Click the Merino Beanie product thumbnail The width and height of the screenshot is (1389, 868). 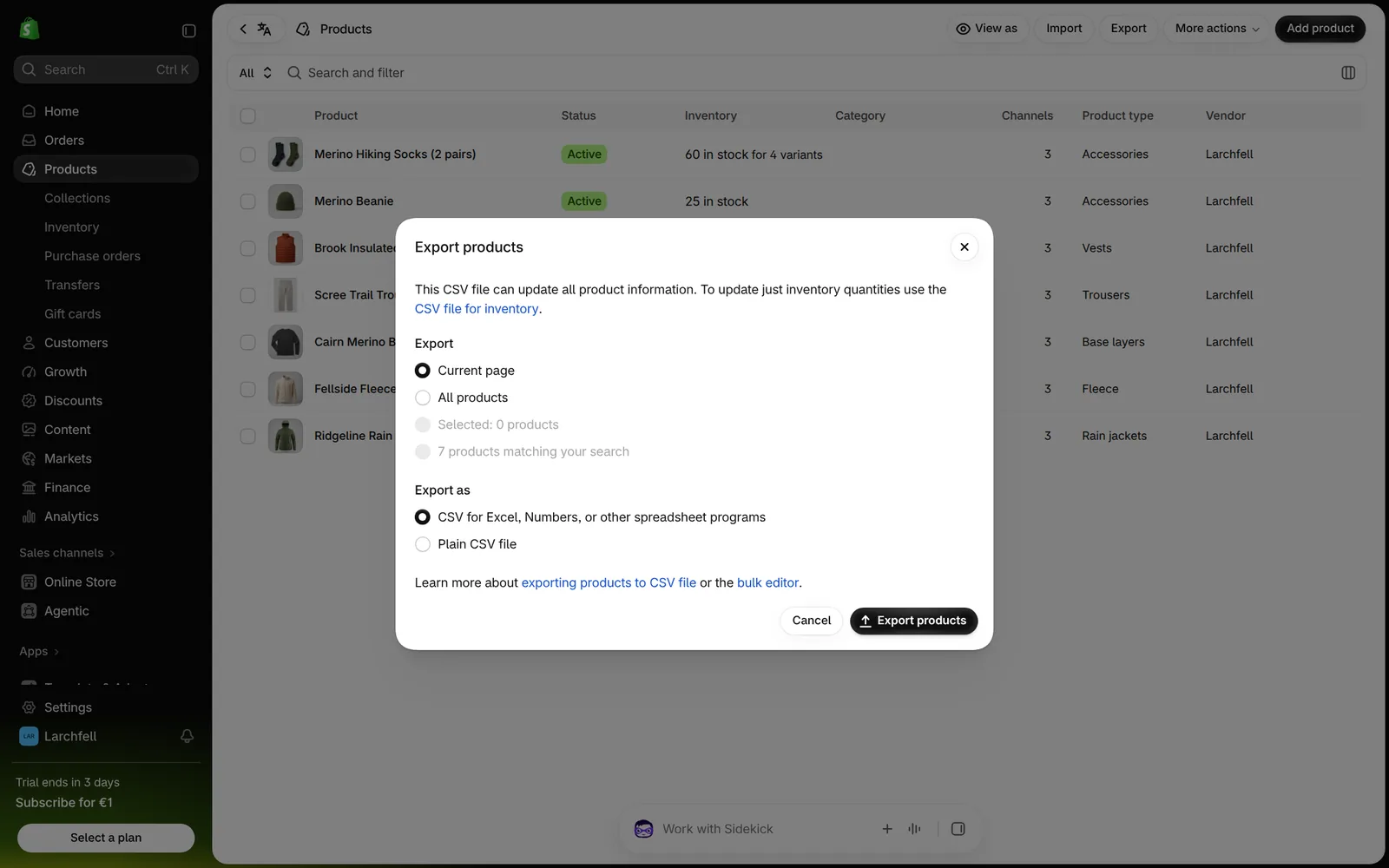pyautogui.click(x=286, y=201)
